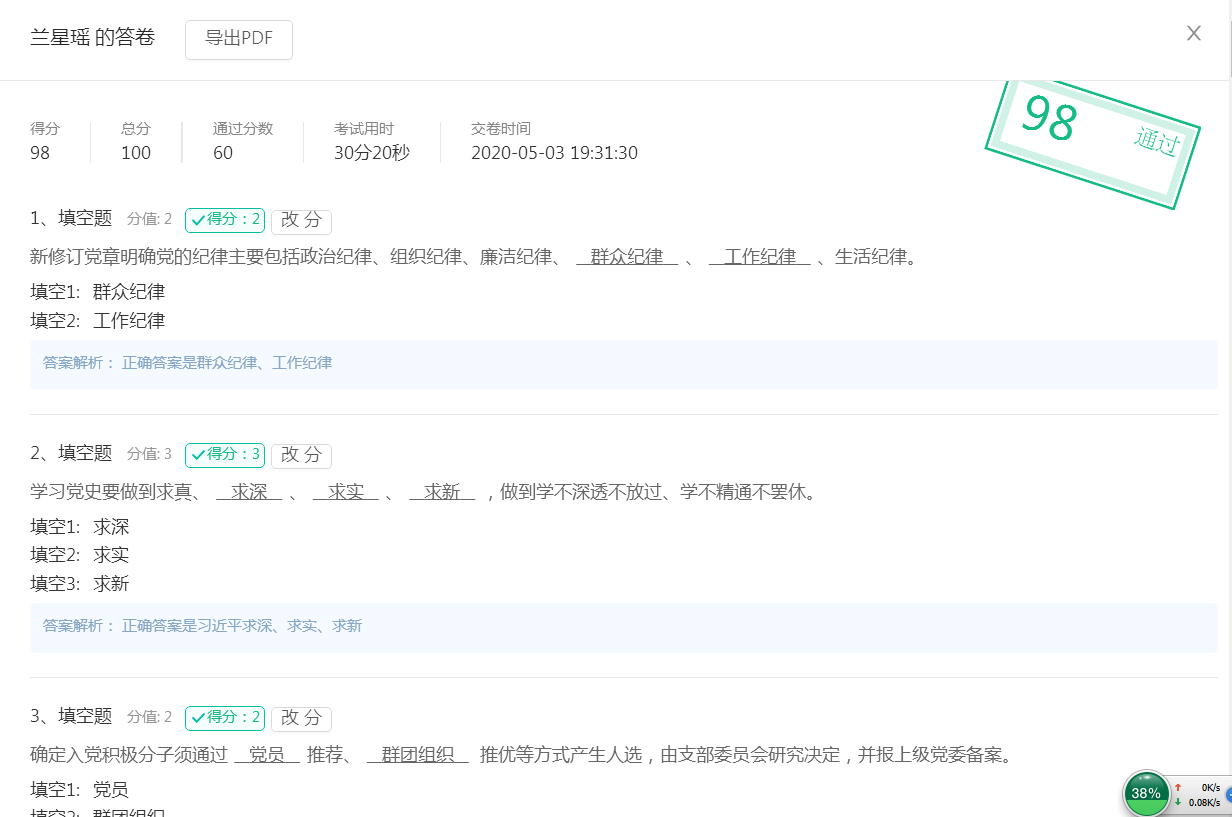Close the 答卷 dialog with the X
Viewport: 1232px width, 817px height.
[1193, 33]
